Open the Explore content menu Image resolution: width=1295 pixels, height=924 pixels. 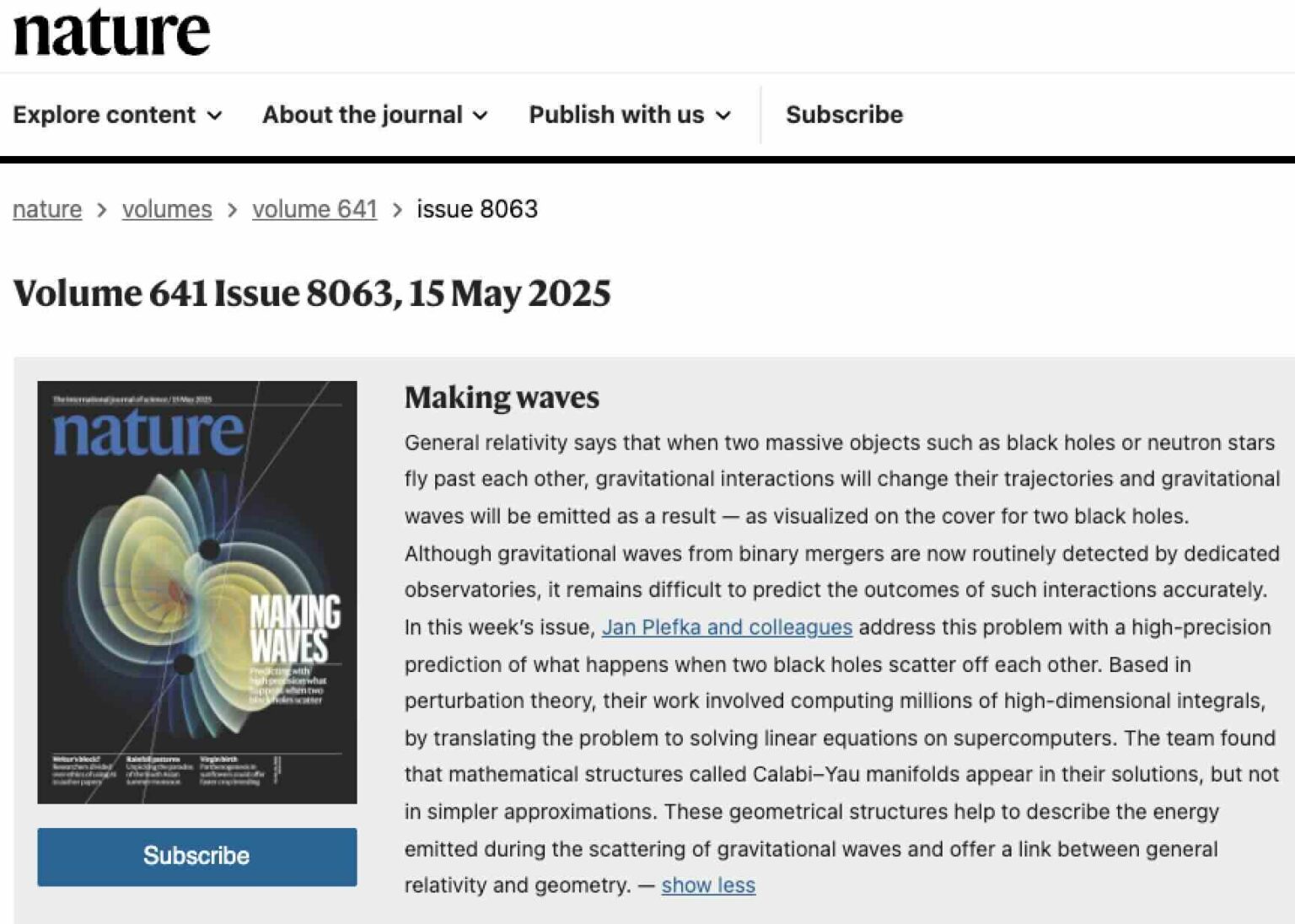[104, 115]
